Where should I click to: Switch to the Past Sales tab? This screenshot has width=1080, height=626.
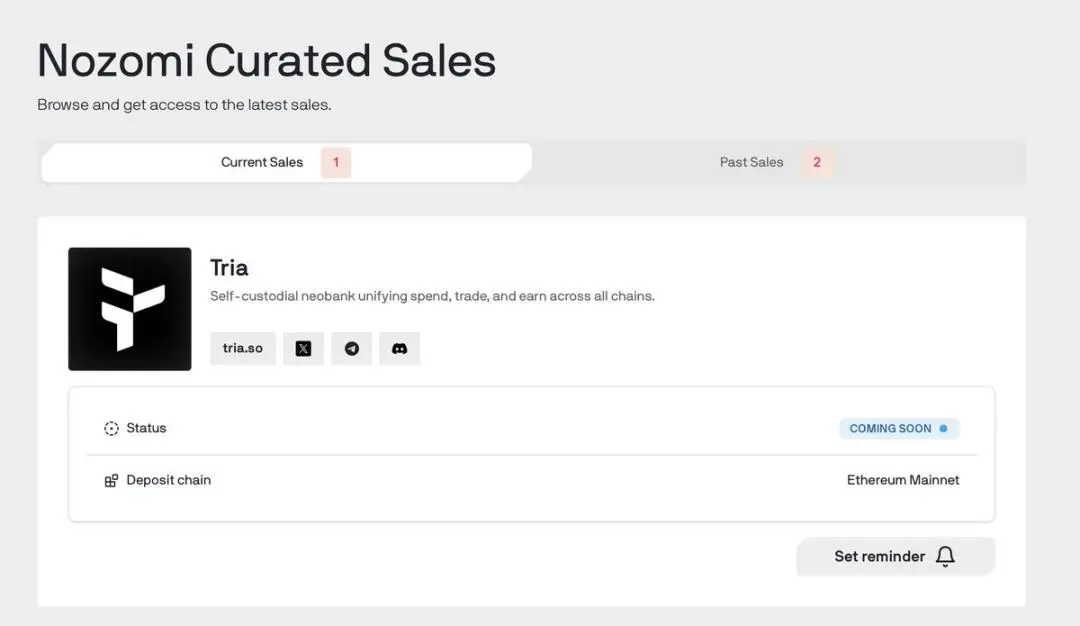coord(751,162)
